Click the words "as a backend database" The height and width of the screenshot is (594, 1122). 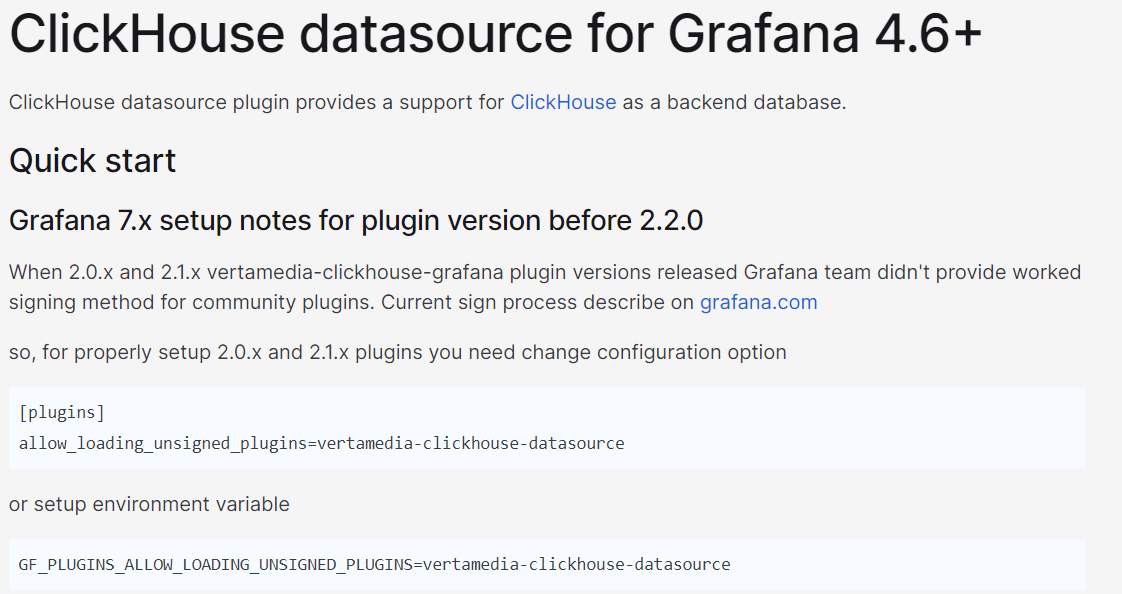[x=734, y=102]
